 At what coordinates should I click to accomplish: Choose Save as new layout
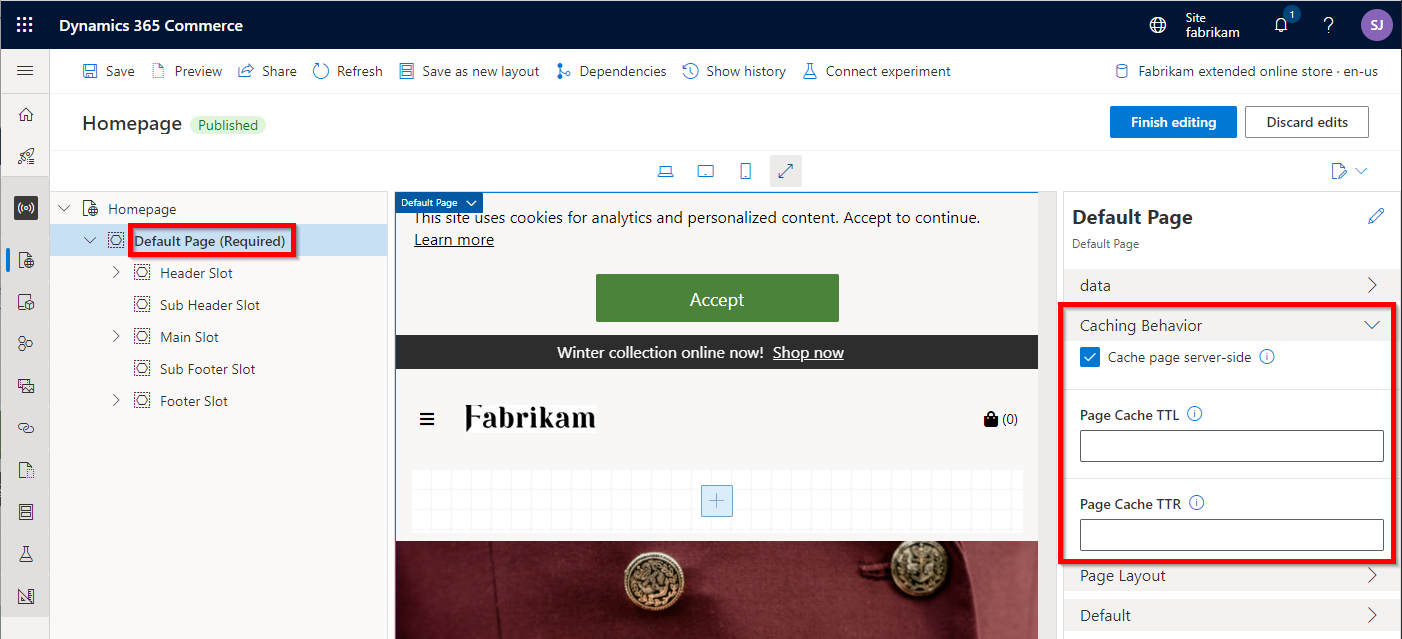click(x=469, y=71)
